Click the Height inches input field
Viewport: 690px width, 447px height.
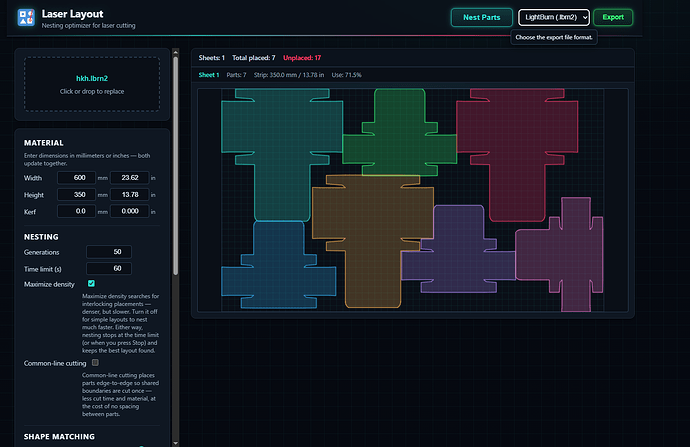tap(129, 194)
